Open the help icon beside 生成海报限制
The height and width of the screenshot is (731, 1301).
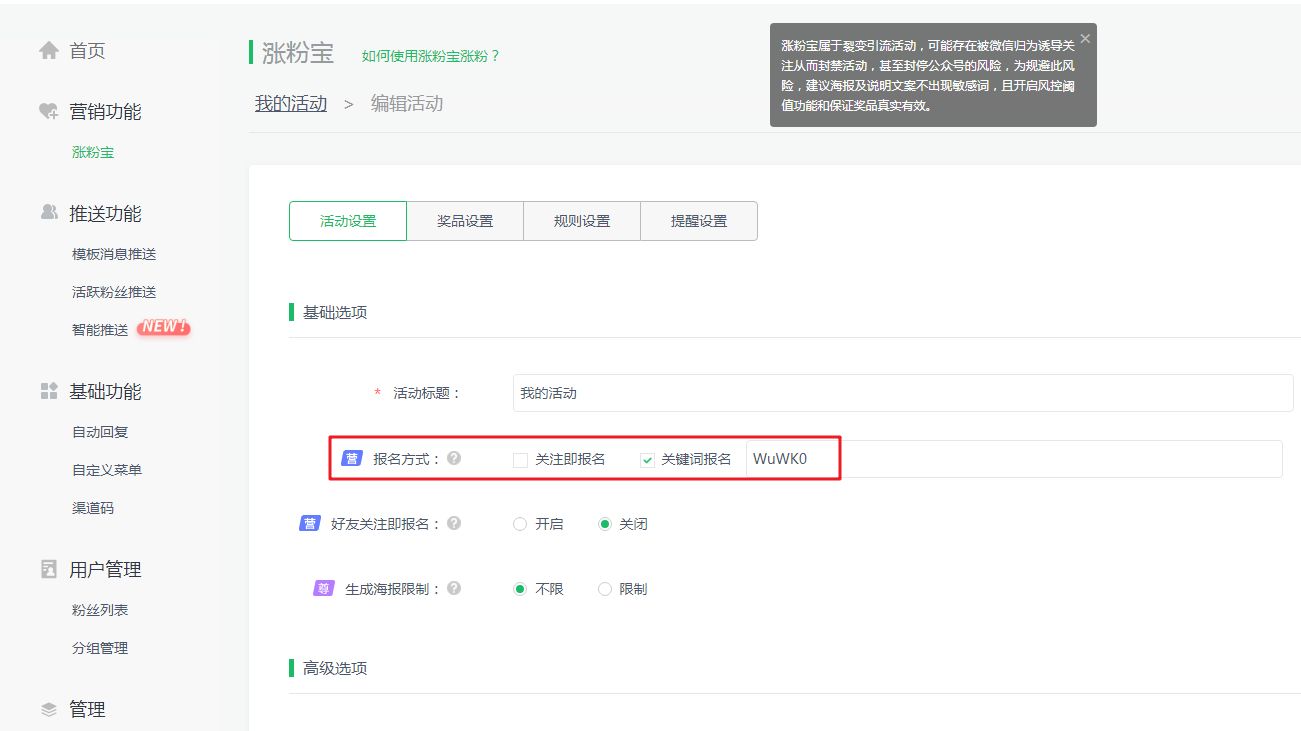pyautogui.click(x=456, y=588)
